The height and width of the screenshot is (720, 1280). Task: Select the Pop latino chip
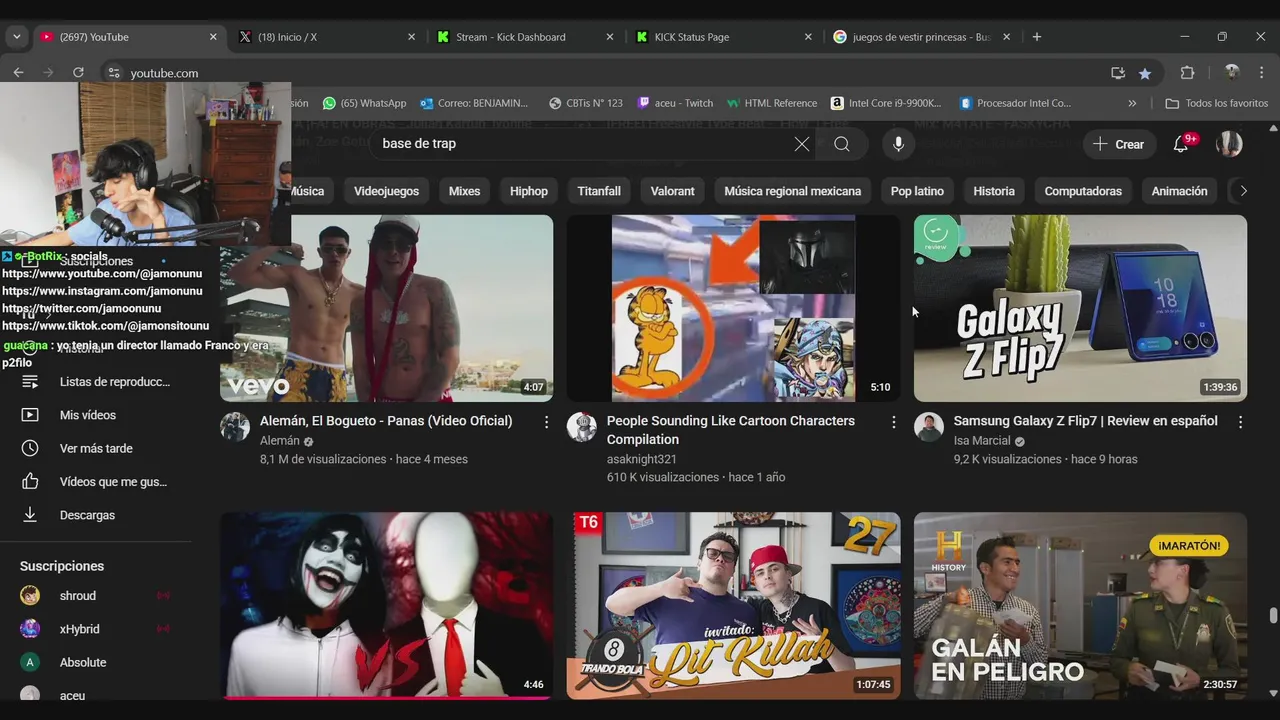click(x=917, y=191)
